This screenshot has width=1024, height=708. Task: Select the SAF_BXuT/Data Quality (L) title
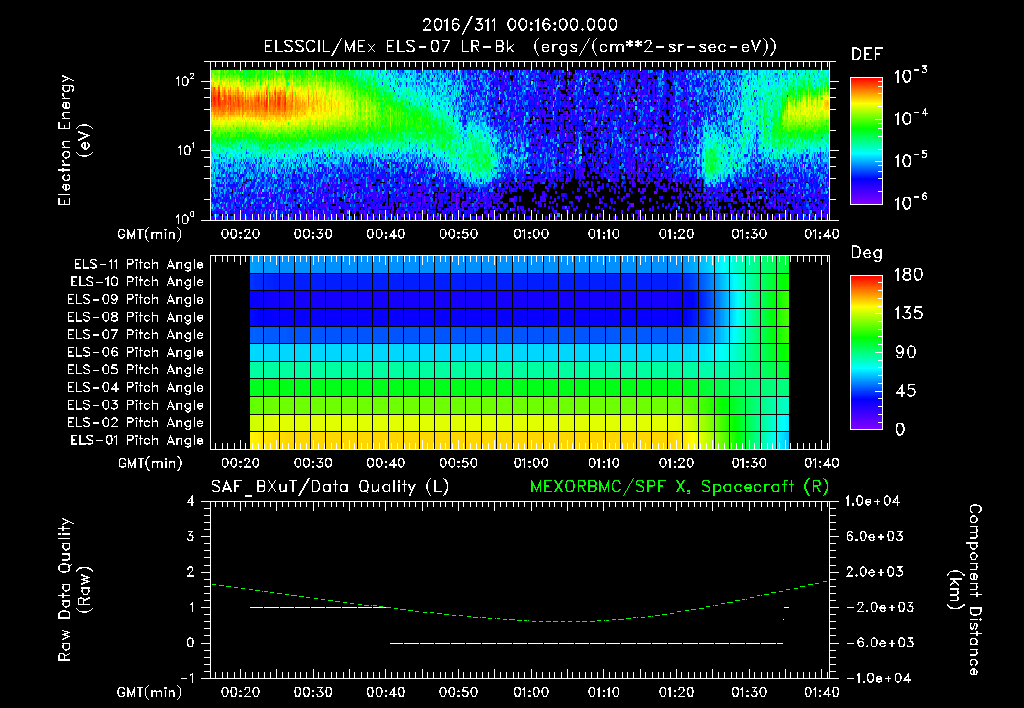pos(330,487)
